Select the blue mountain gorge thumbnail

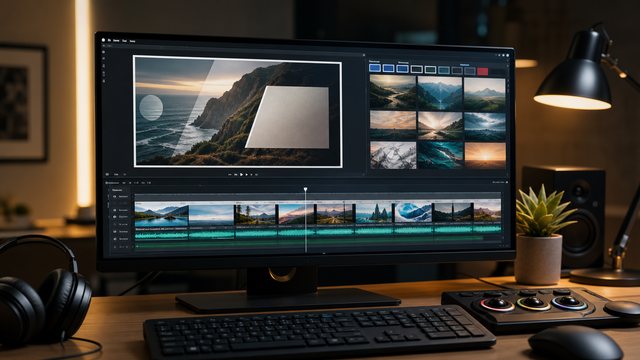click(440, 93)
